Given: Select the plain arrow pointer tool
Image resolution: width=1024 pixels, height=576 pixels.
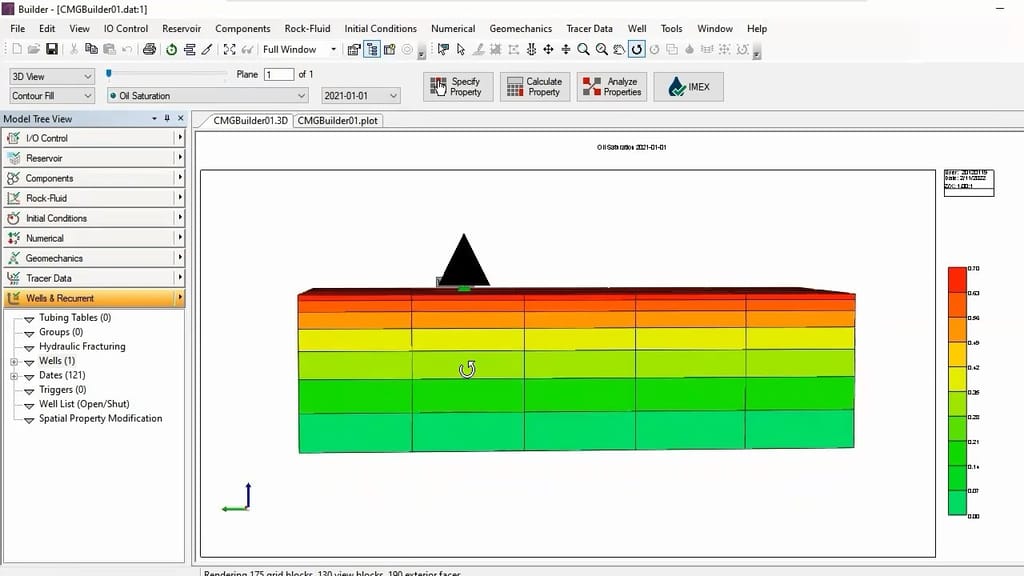Looking at the screenshot, I should click(x=461, y=50).
